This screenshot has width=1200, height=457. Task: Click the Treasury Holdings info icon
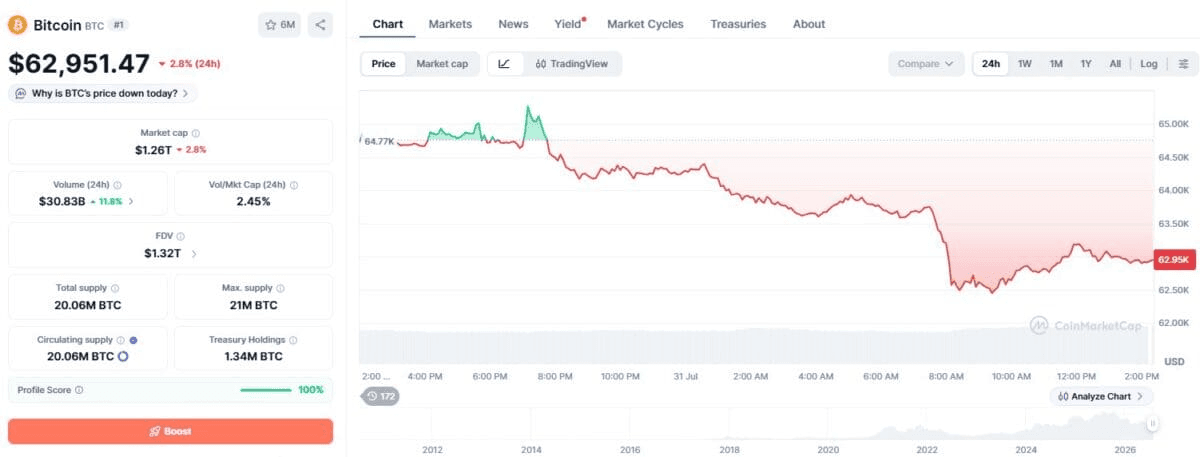coord(294,340)
